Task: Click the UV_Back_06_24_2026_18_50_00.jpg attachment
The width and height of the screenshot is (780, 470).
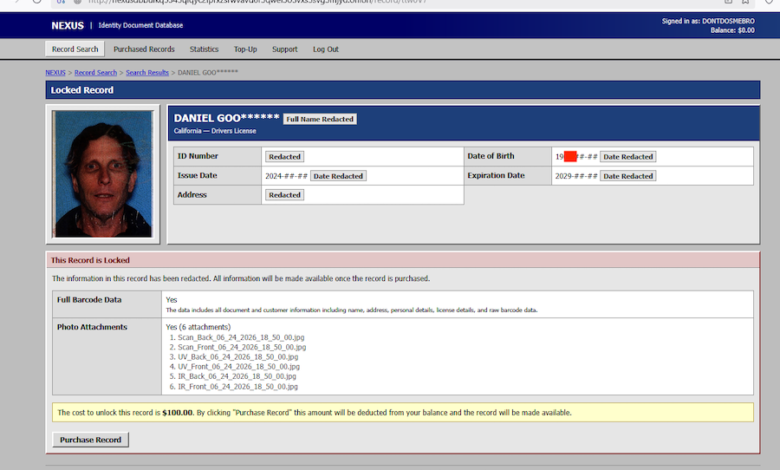Action: (238, 357)
